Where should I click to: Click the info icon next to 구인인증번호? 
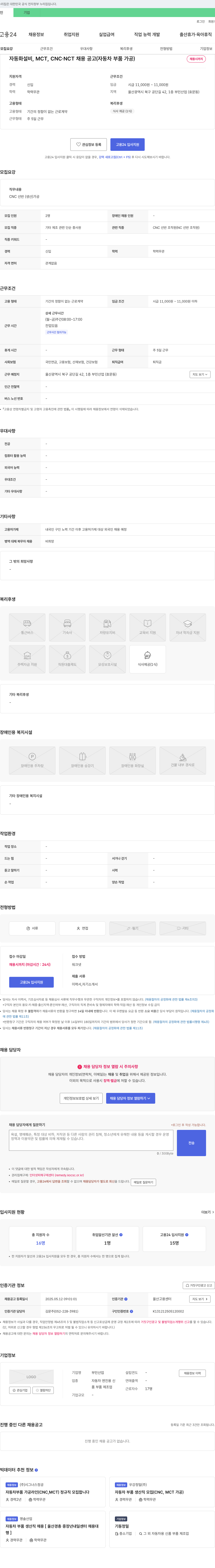[131, 1311]
